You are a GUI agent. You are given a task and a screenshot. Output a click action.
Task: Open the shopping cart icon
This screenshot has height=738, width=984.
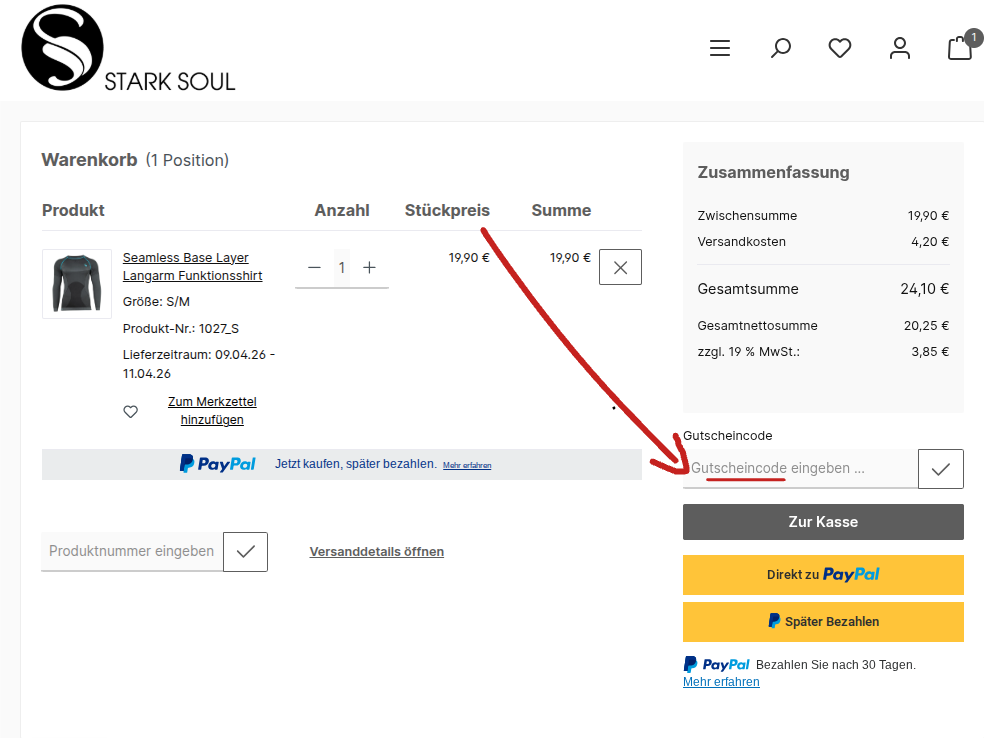[x=959, y=48]
